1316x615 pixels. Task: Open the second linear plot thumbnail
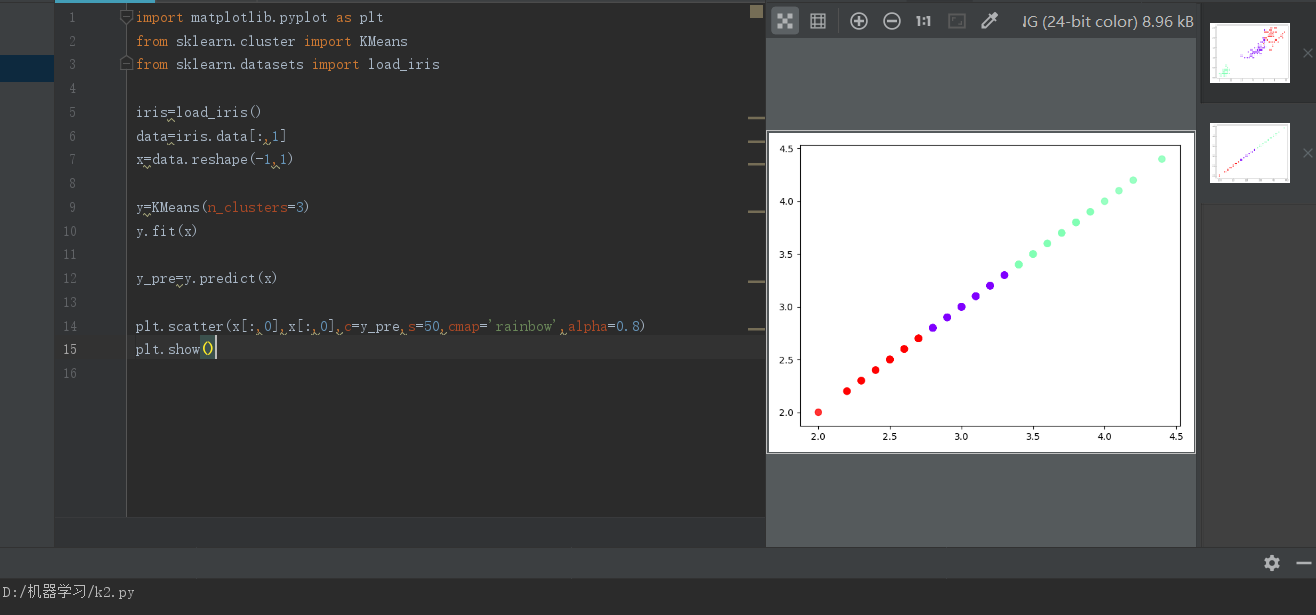click(1249, 153)
